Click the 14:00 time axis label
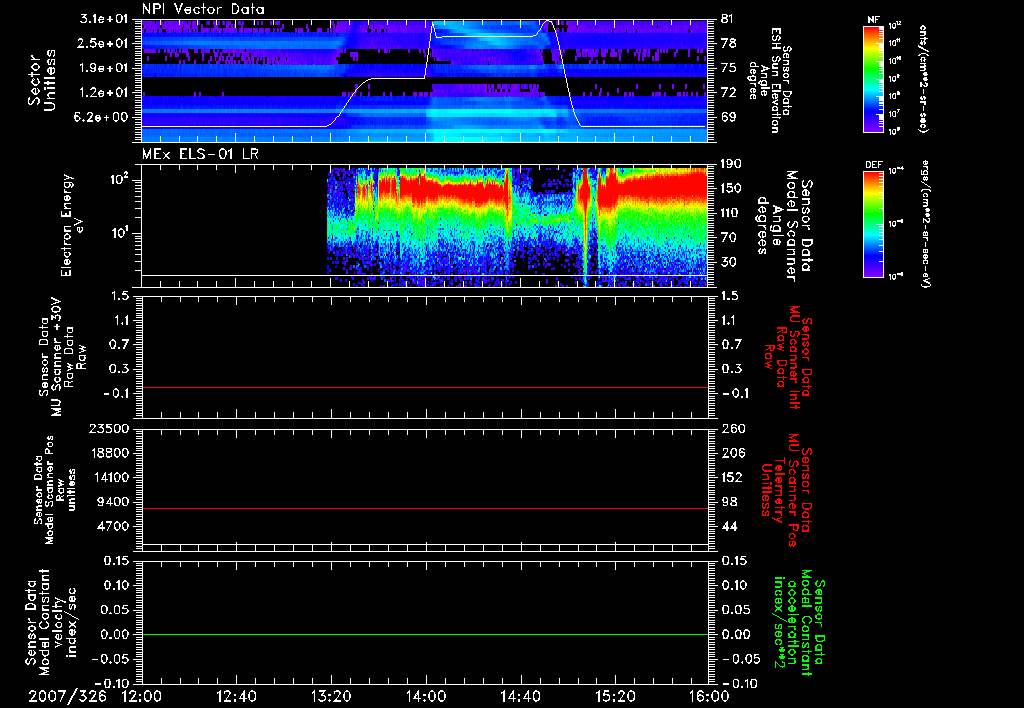The height and width of the screenshot is (708, 1024). click(426, 696)
